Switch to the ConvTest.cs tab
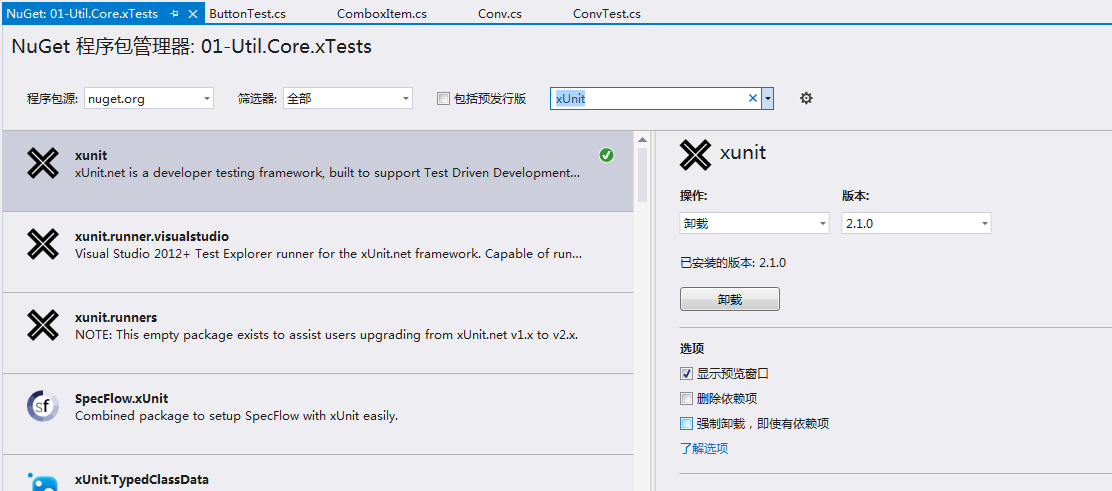This screenshot has height=491, width=1112. (606, 13)
